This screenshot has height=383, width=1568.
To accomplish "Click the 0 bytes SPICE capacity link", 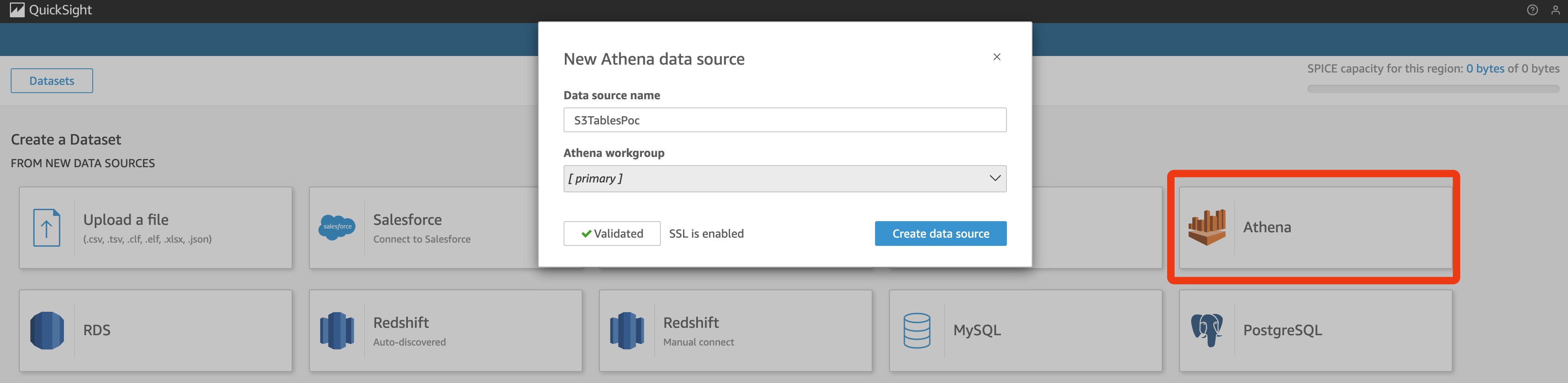I will (x=1485, y=69).
